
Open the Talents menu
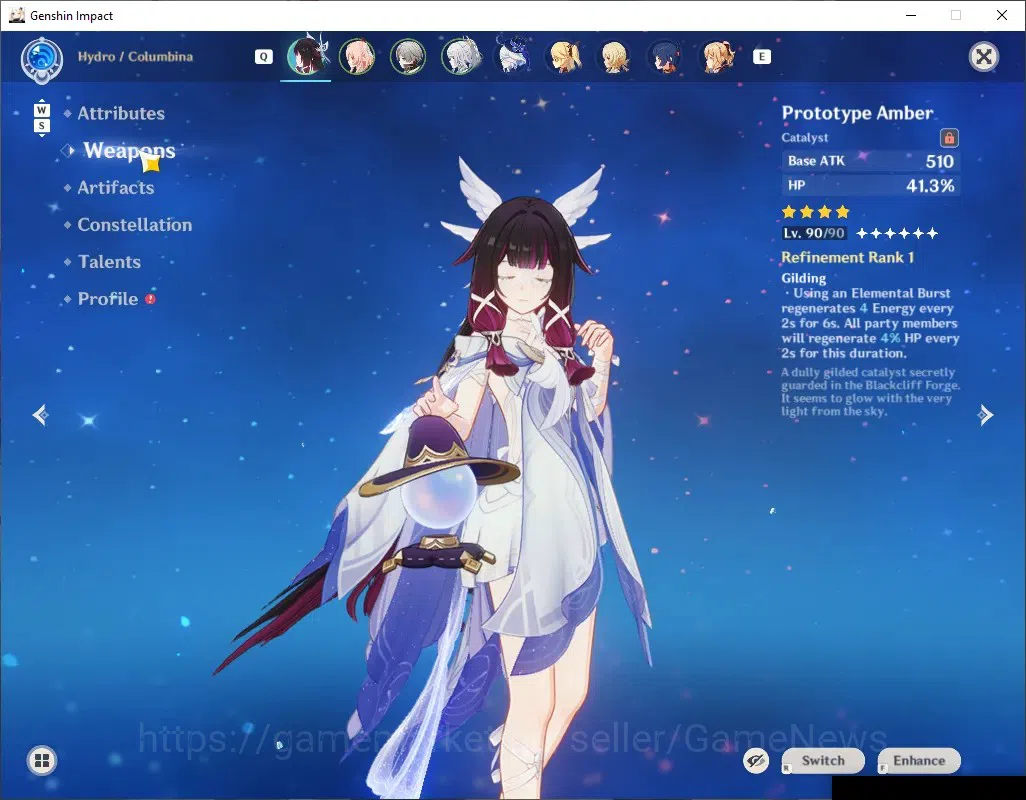coord(109,262)
